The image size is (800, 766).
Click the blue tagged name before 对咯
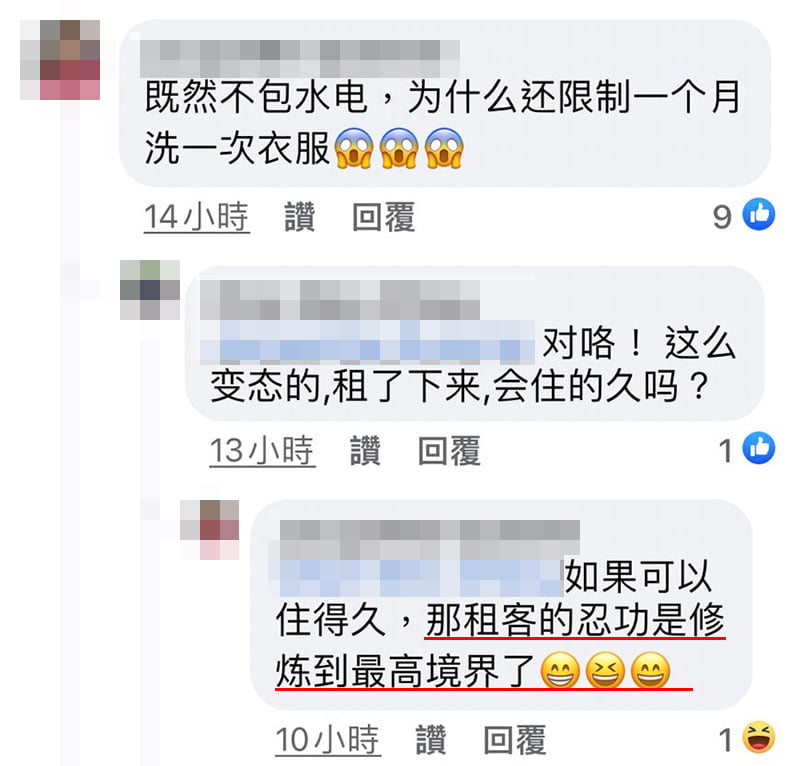(367, 342)
